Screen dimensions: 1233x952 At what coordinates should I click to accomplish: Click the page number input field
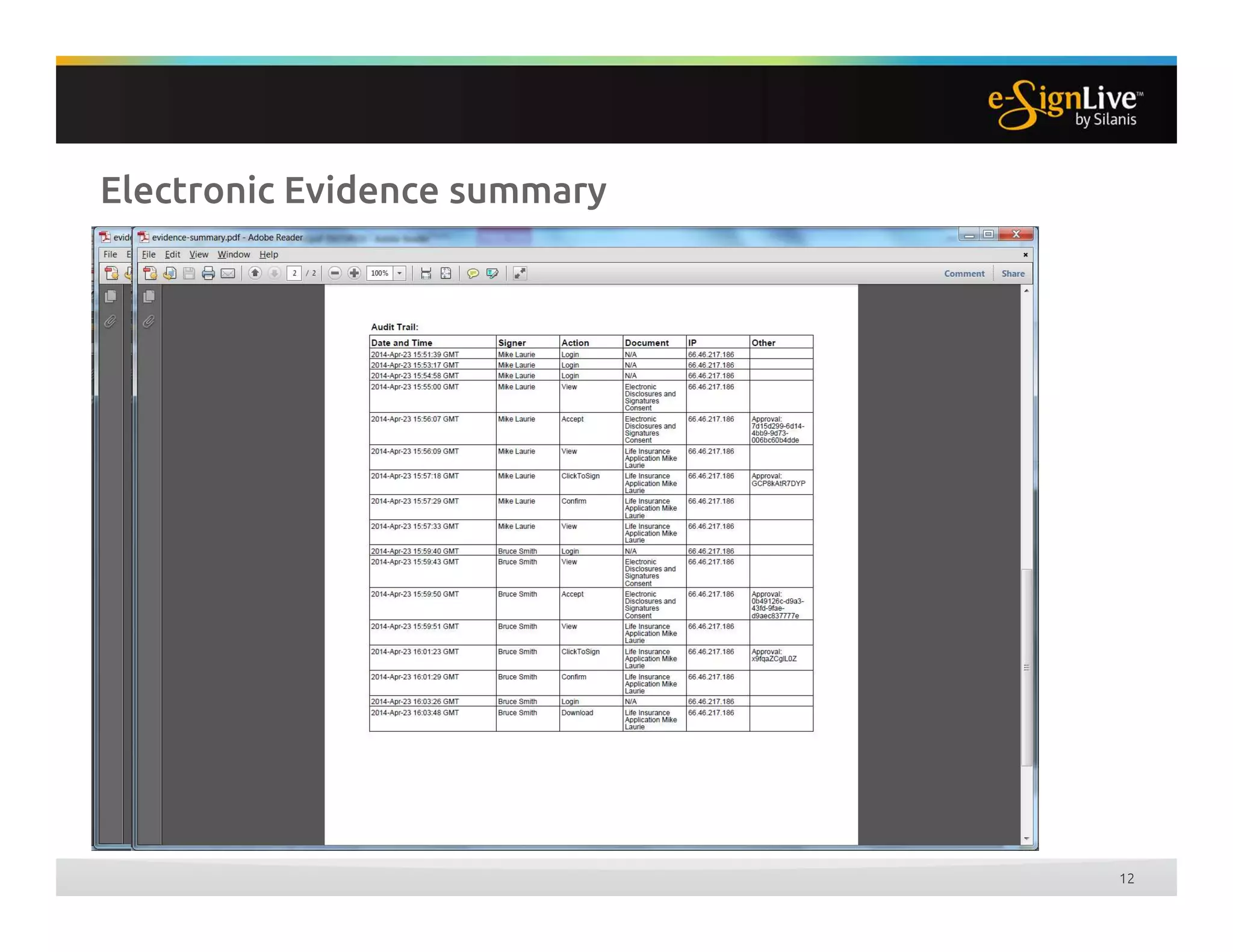tap(294, 273)
